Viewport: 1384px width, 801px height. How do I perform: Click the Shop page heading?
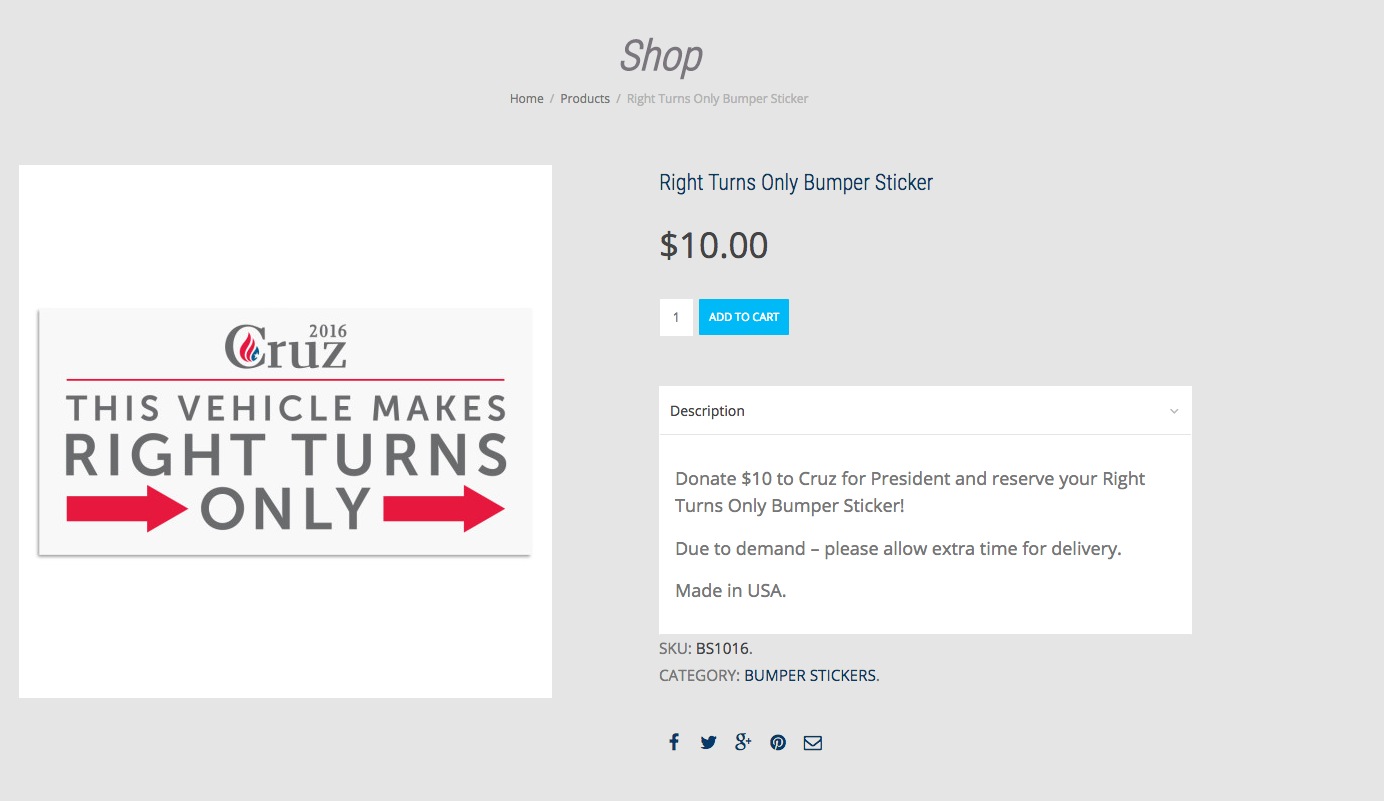(x=661, y=55)
